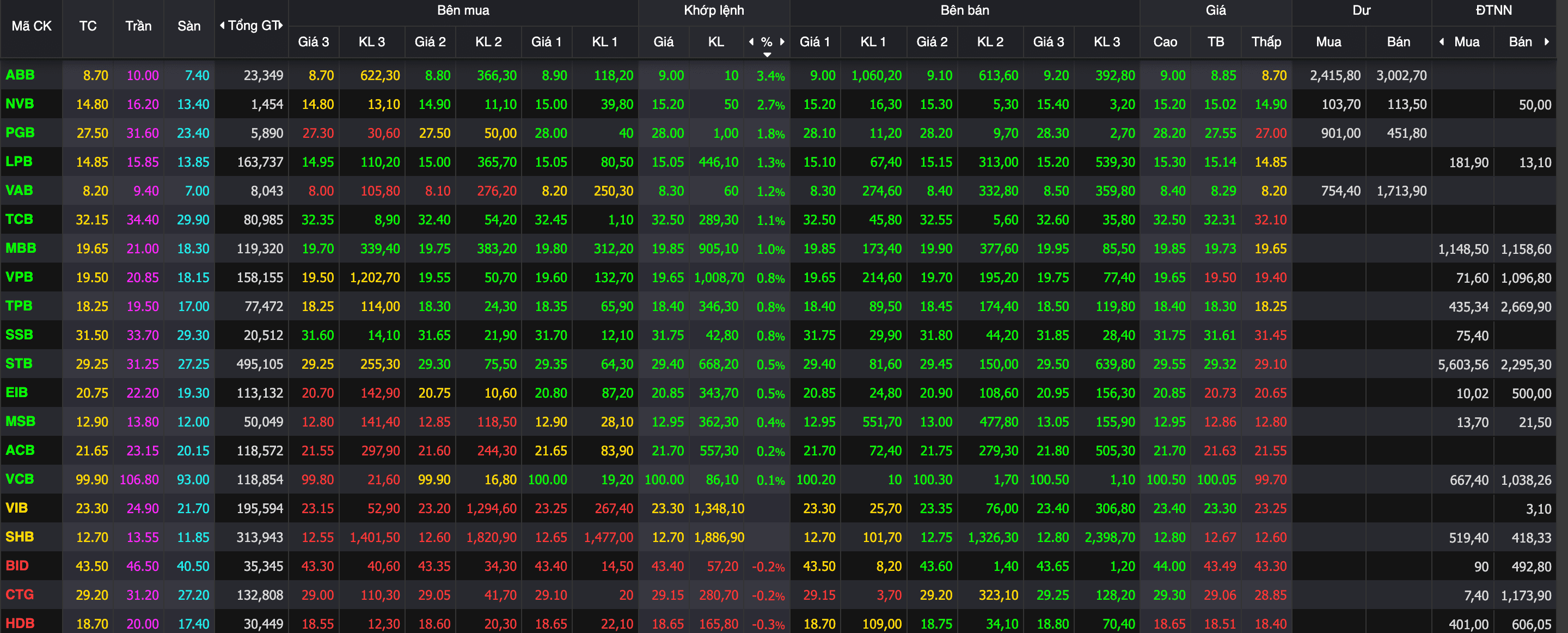
Task: Open STB stock ticker
Action: pyautogui.click(x=19, y=363)
